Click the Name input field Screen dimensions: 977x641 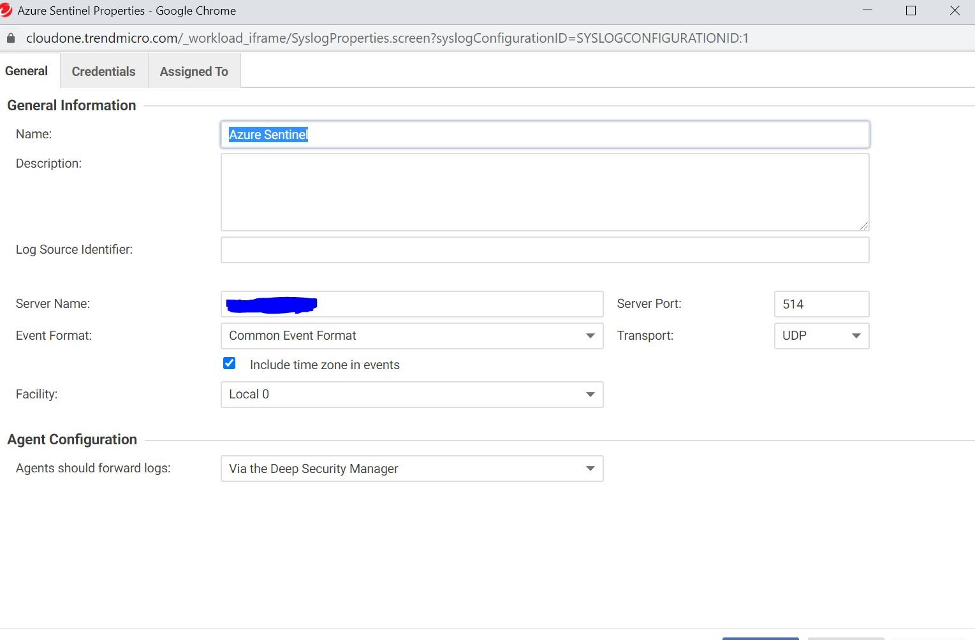tap(545, 135)
